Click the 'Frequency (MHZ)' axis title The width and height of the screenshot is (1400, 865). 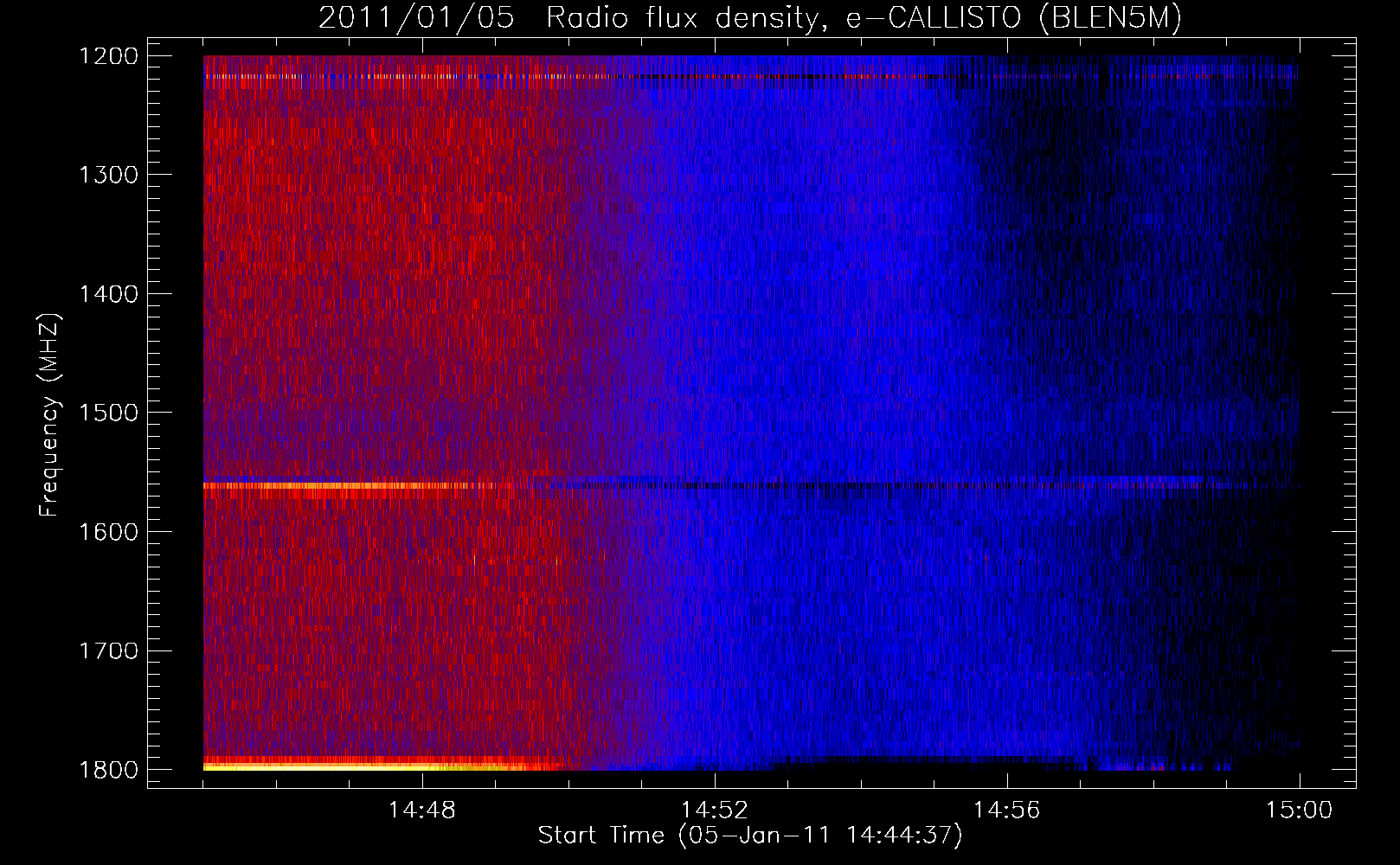click(x=49, y=414)
